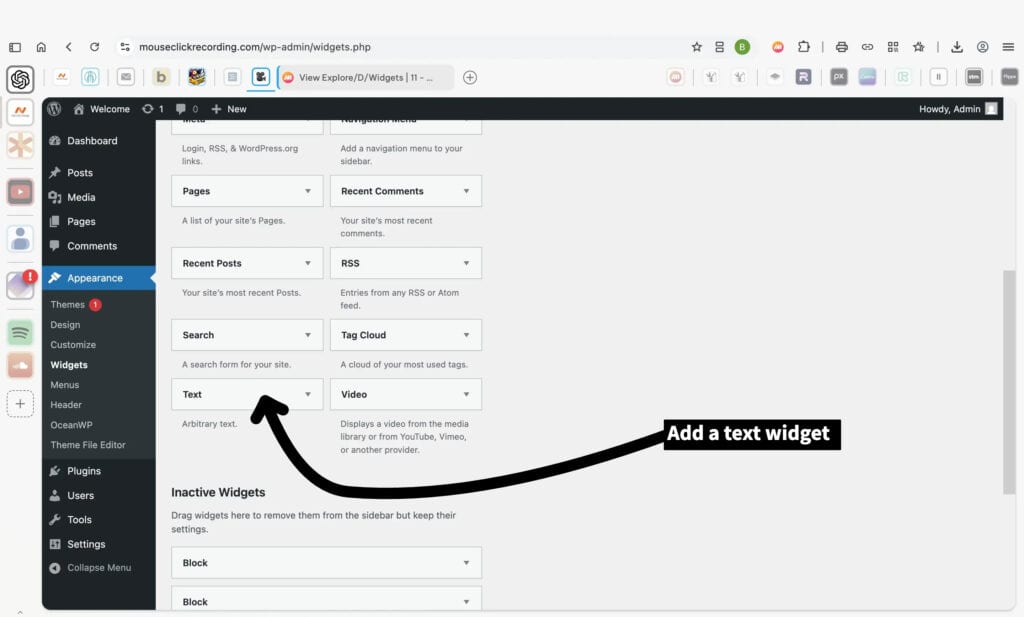Open the comments bubble in admin bar
This screenshot has width=1024, height=617.
click(x=185, y=109)
